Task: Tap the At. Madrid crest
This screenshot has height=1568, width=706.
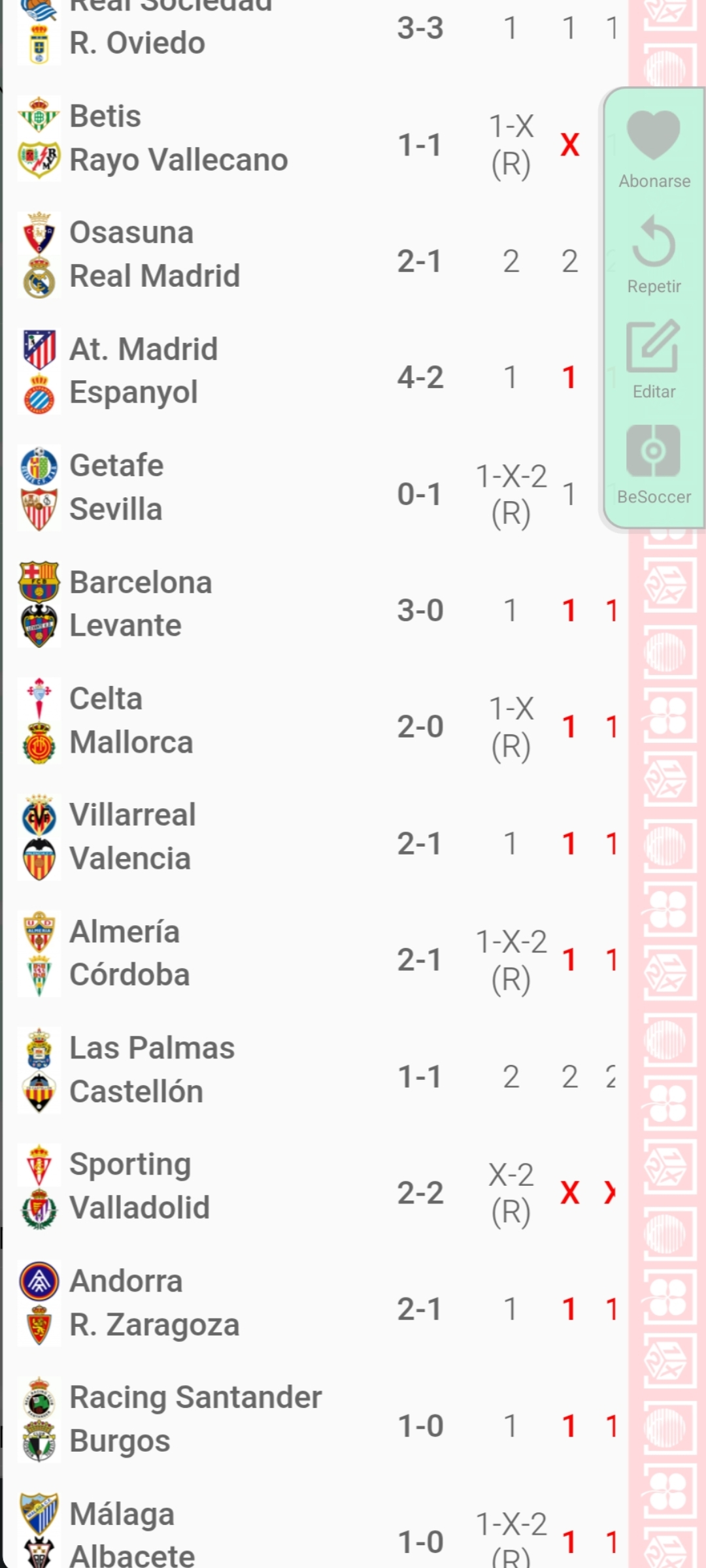Action: [39, 349]
